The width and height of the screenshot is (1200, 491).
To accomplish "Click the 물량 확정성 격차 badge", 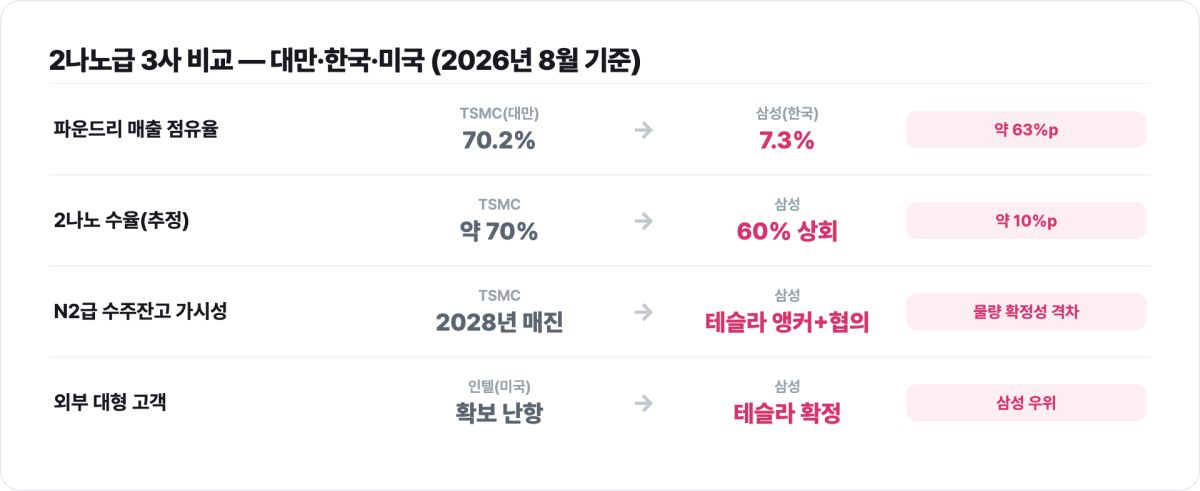I will [x=1026, y=312].
